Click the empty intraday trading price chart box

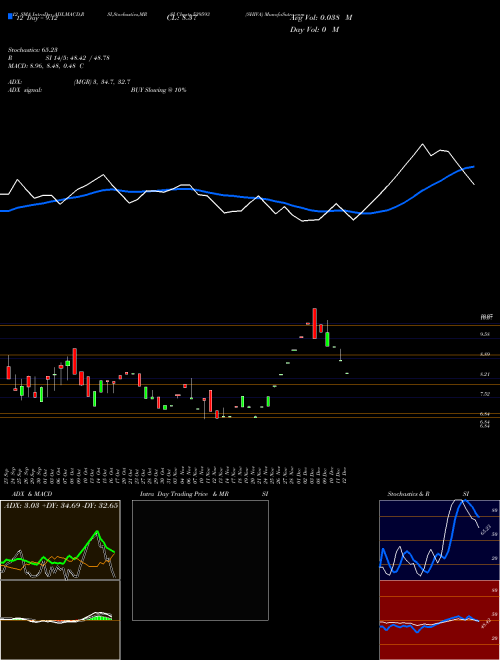[200, 560]
